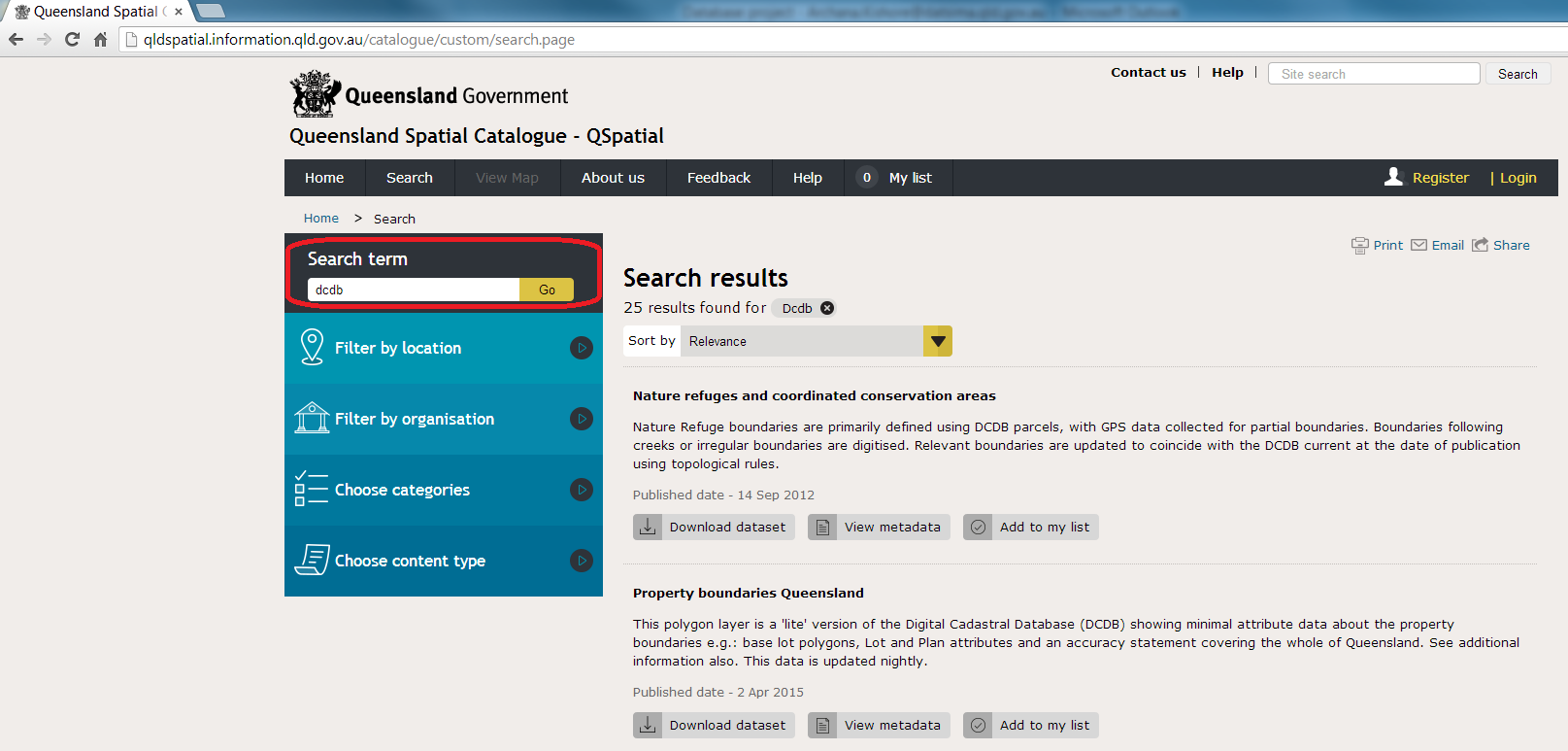Viewport: 1568px width, 751px height.
Task: Click the top Help link
Action: coord(1227,72)
